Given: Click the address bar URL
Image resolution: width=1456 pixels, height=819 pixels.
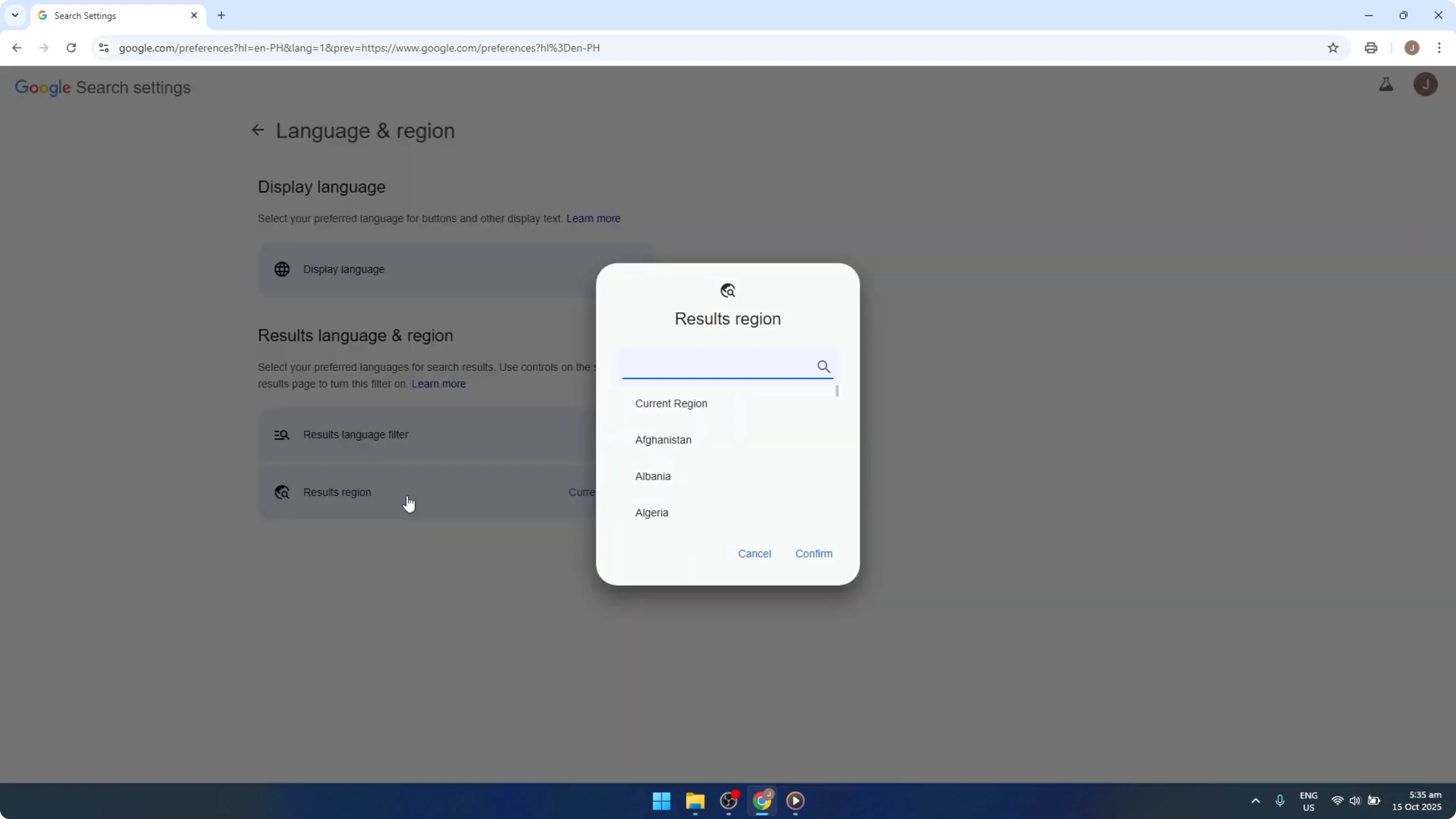Looking at the screenshot, I should click(x=359, y=48).
